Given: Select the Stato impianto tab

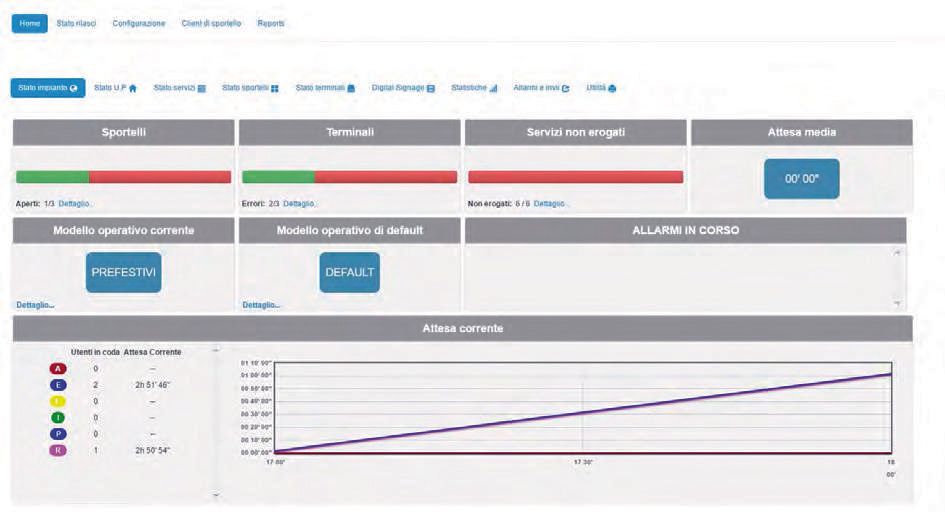Looking at the screenshot, I should 48,88.
